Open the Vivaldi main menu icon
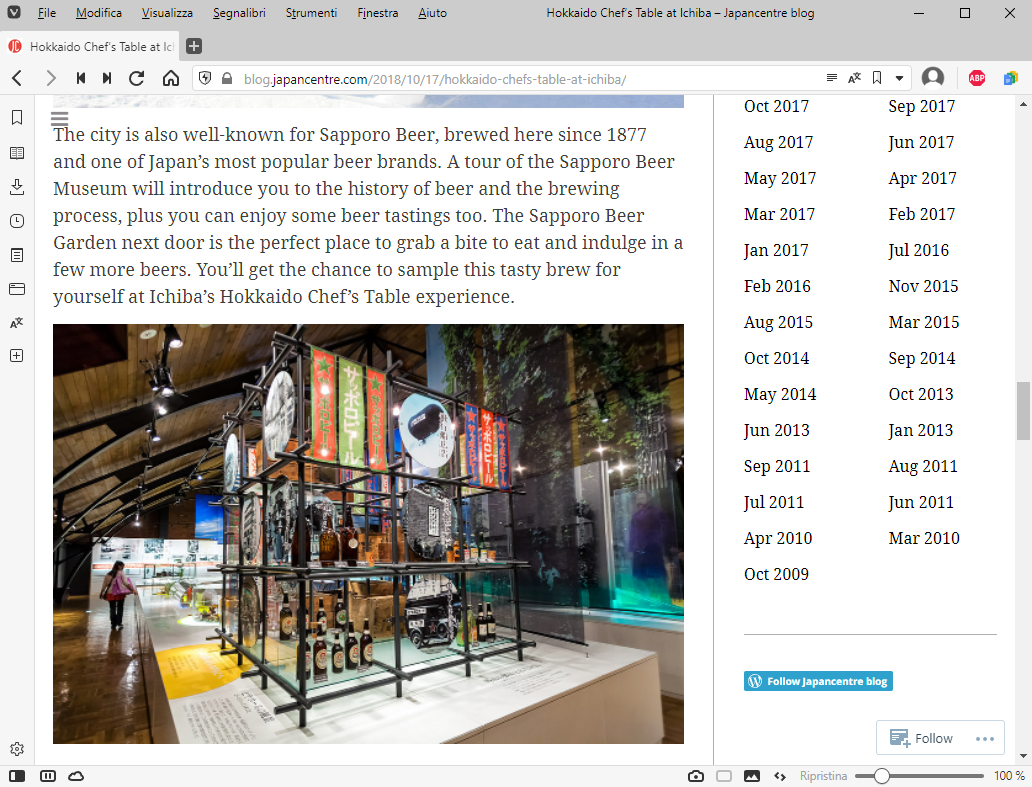The height and width of the screenshot is (787, 1032). coord(13,13)
